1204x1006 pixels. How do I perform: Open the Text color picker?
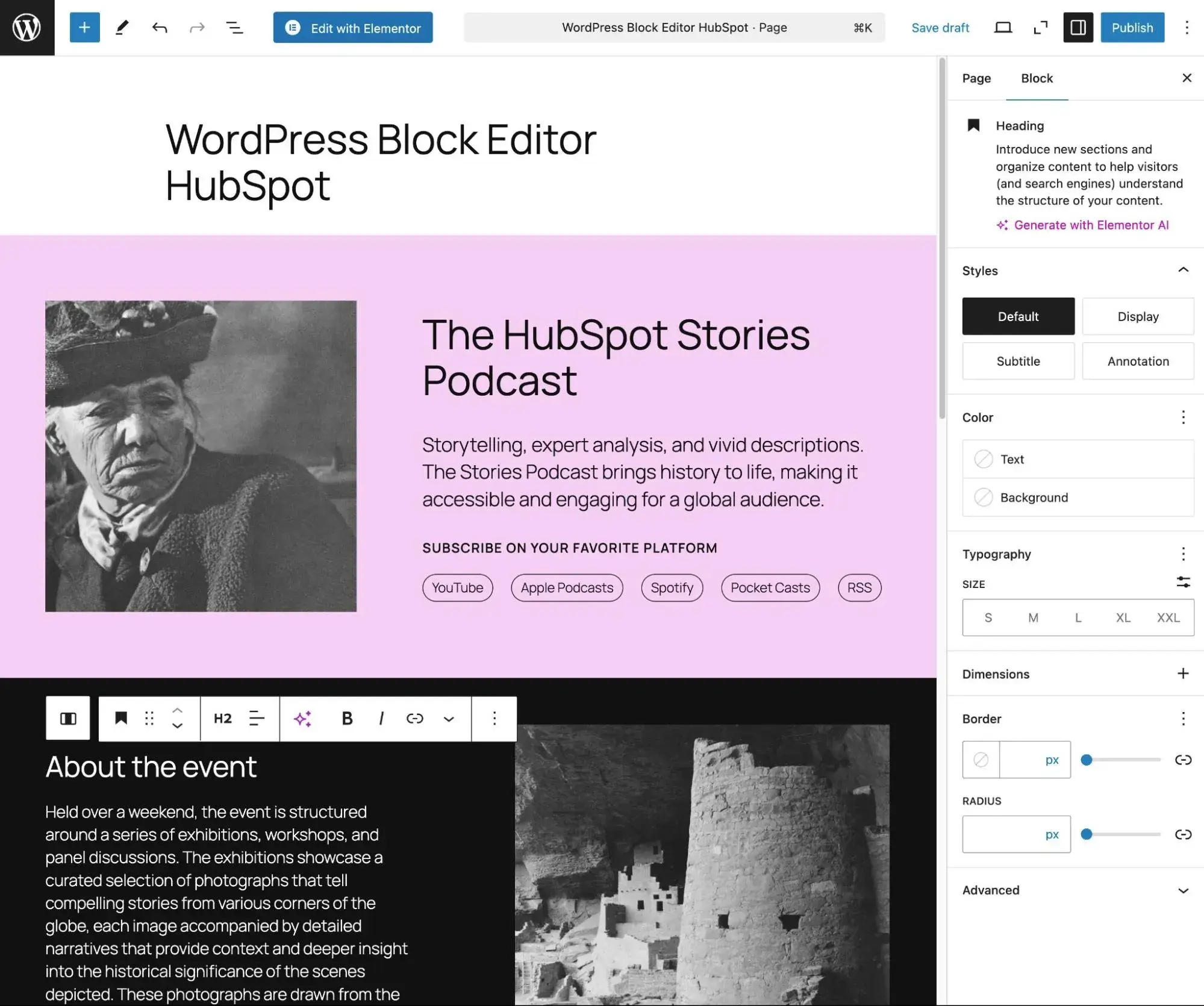[1078, 459]
